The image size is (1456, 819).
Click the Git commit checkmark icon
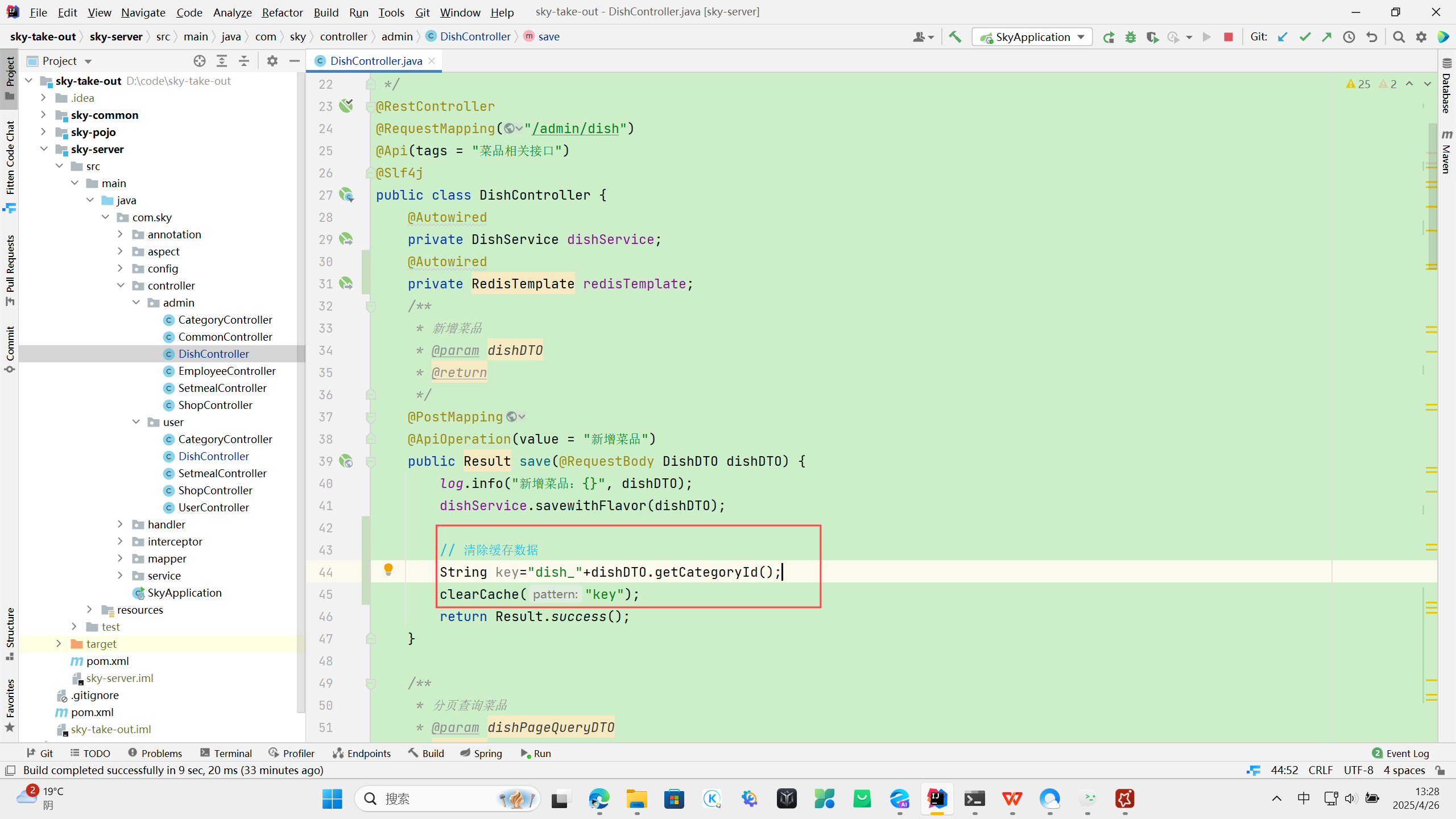[1305, 37]
